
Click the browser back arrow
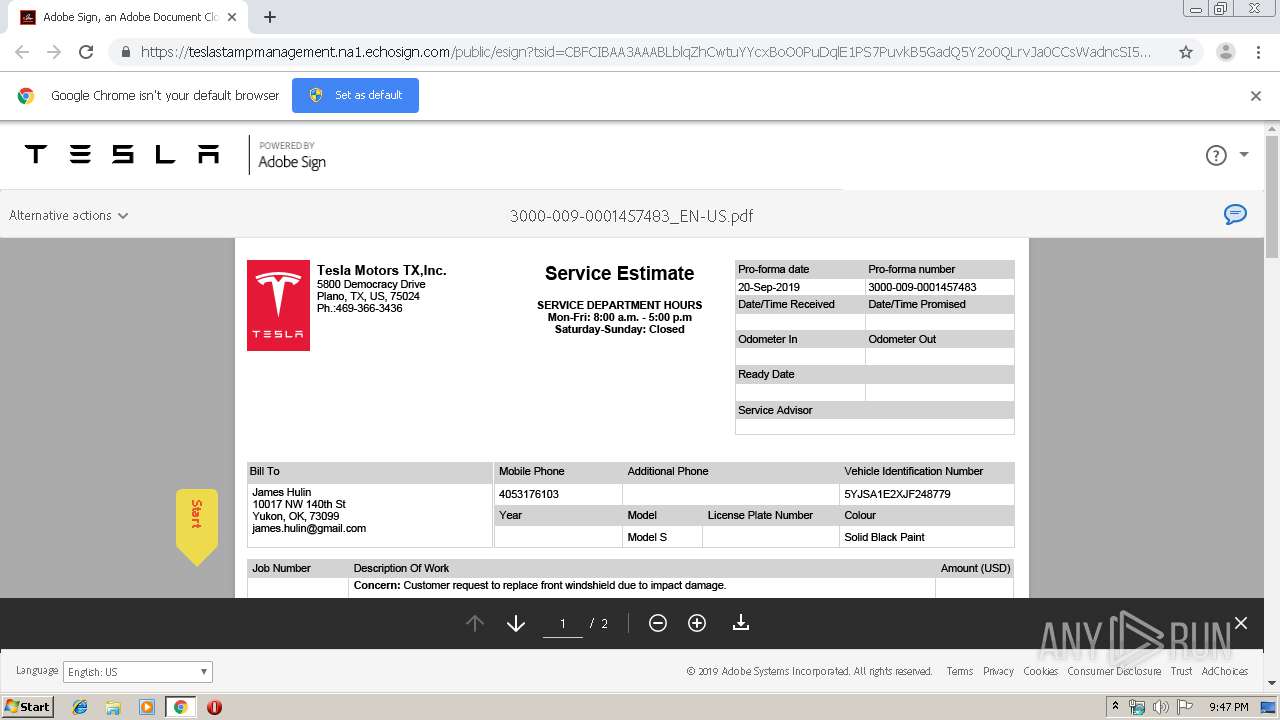(22, 52)
